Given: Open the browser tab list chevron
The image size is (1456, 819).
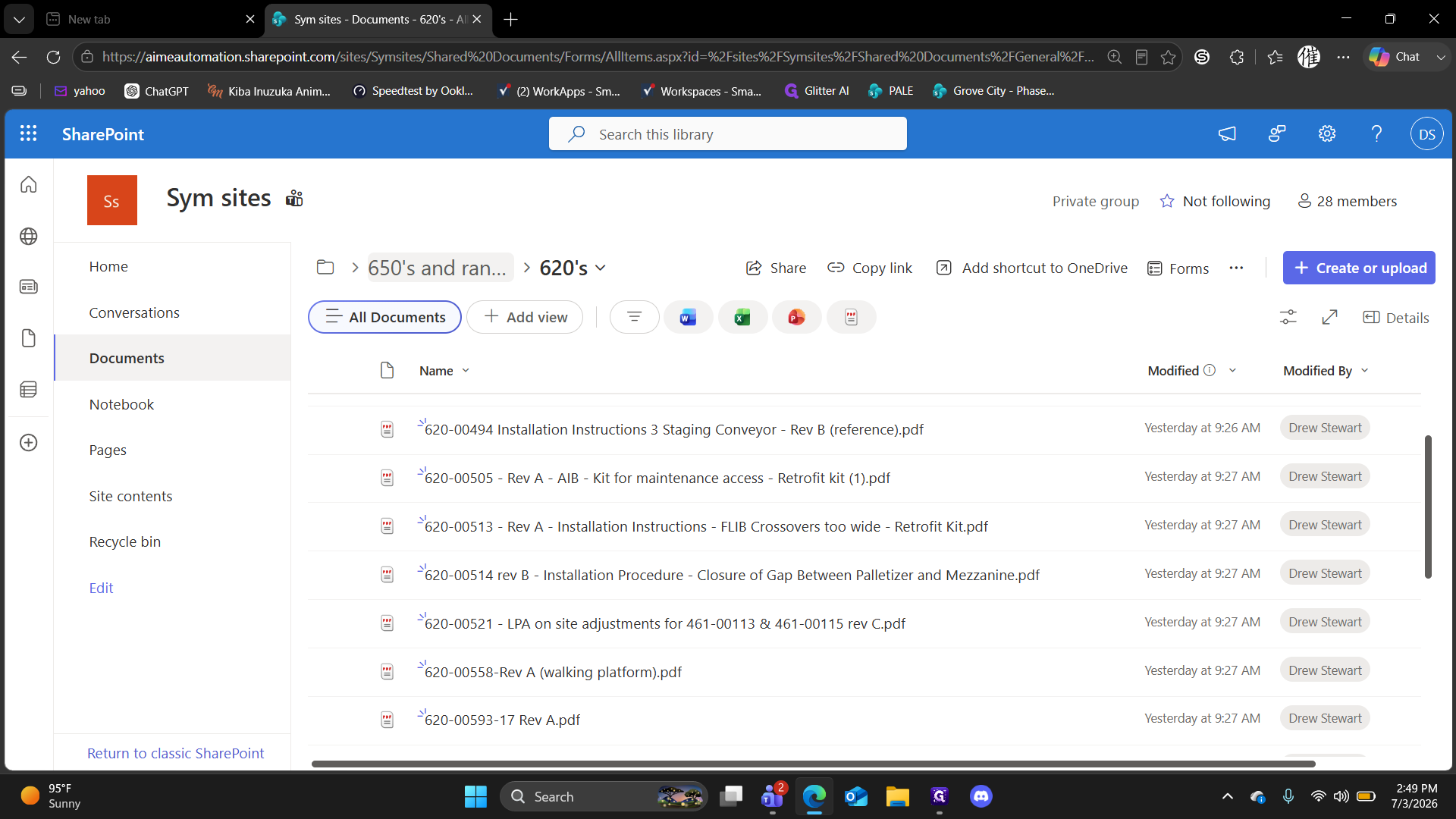Looking at the screenshot, I should click(19, 19).
